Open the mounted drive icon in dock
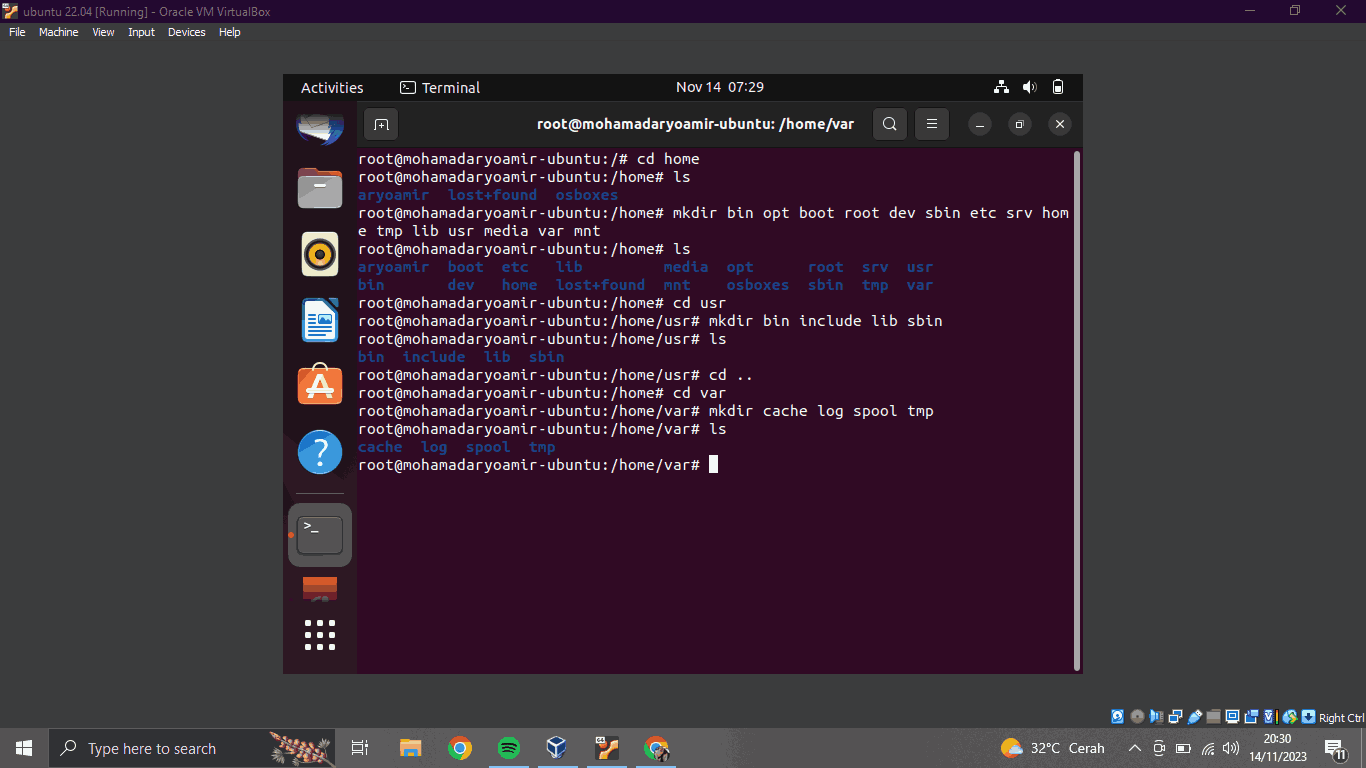The height and width of the screenshot is (768, 1366). click(320, 589)
